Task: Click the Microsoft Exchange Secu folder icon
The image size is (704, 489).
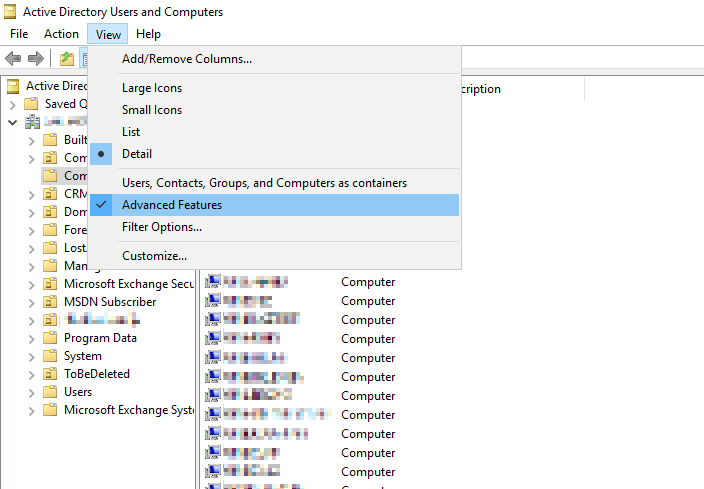Action: pyautogui.click(x=50, y=284)
